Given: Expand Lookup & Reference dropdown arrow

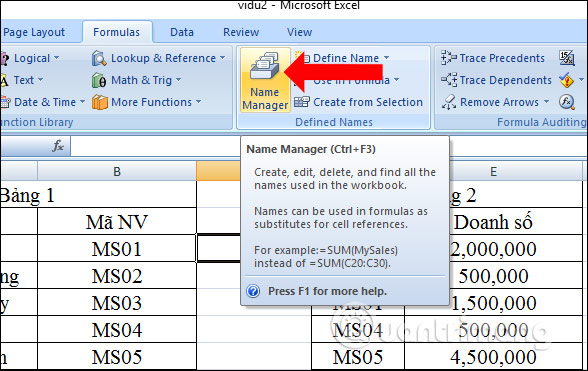Looking at the screenshot, I should (223, 58).
